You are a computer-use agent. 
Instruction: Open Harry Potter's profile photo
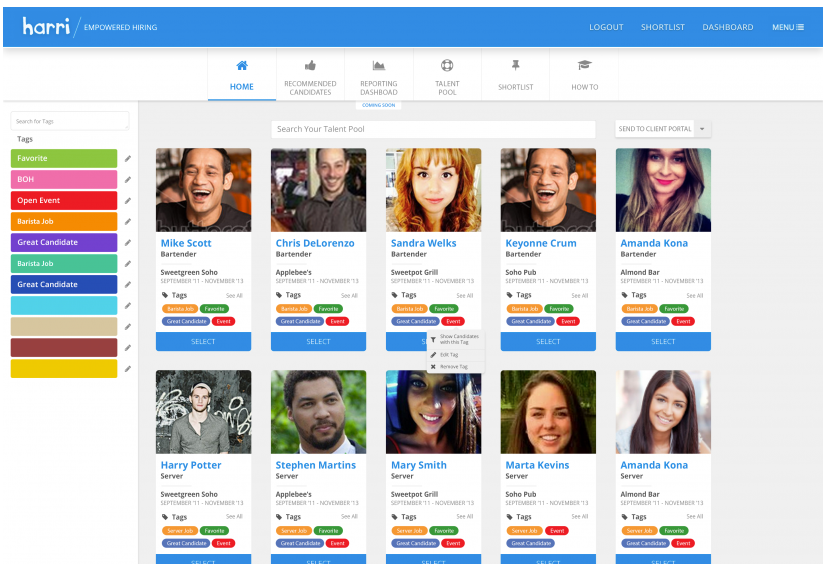coord(204,412)
